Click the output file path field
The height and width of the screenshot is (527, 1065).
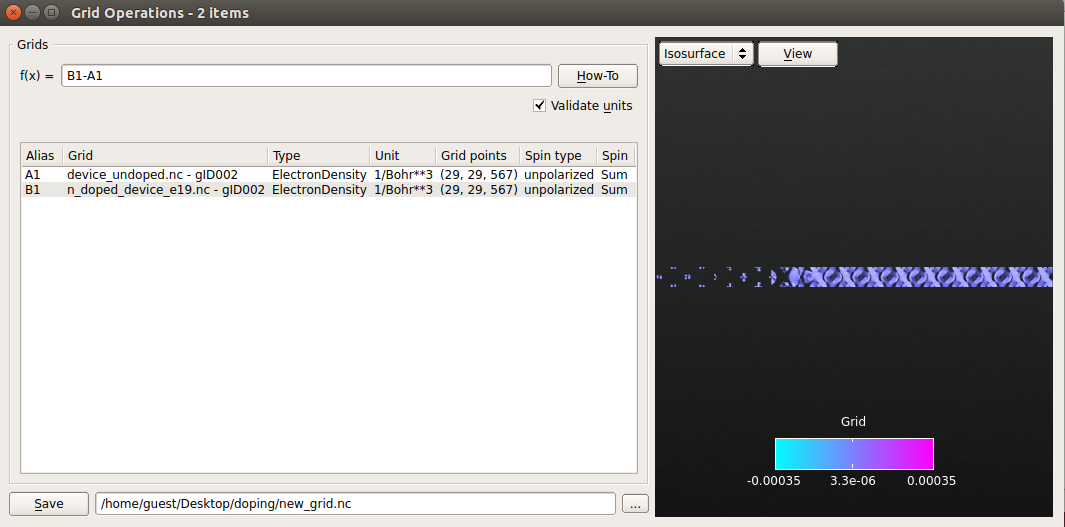tap(355, 504)
